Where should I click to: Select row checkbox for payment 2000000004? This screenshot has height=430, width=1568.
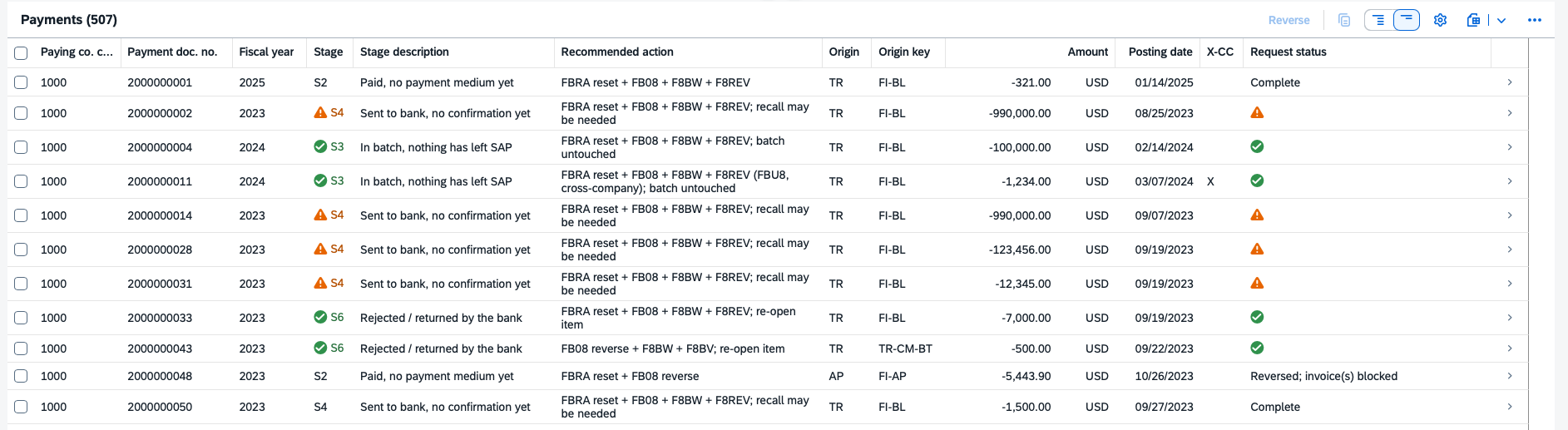21,147
